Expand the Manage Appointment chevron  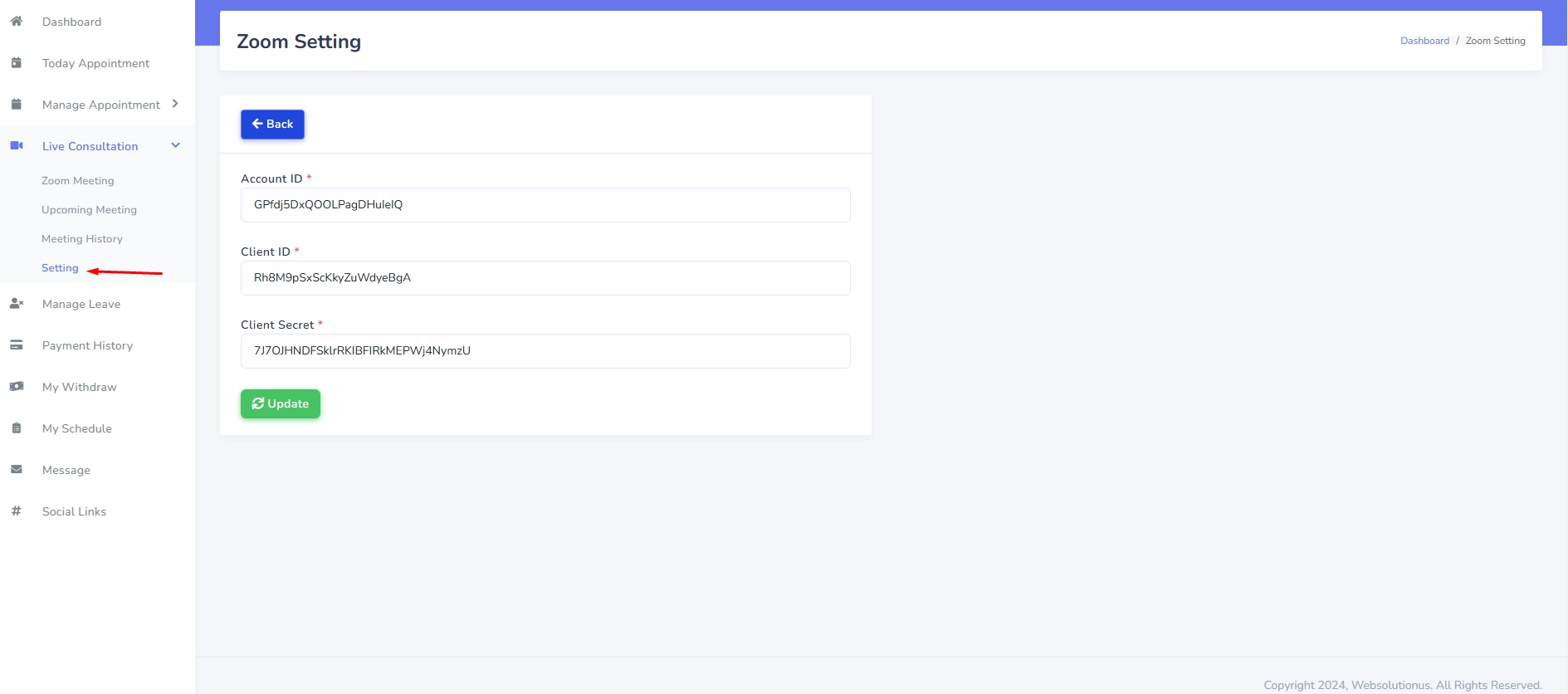tap(175, 104)
